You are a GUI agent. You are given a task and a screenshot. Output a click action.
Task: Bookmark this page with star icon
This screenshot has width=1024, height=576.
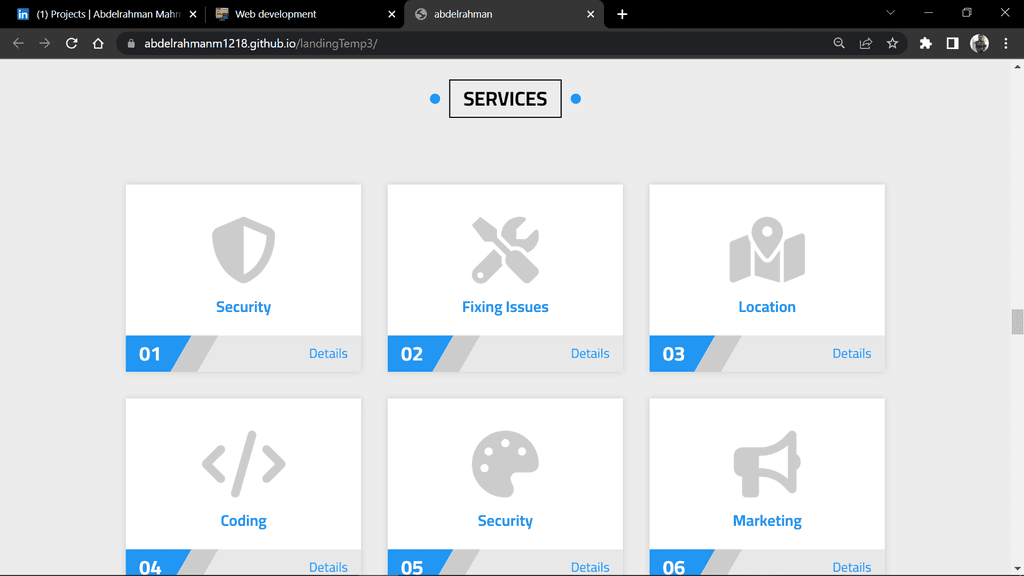point(892,43)
